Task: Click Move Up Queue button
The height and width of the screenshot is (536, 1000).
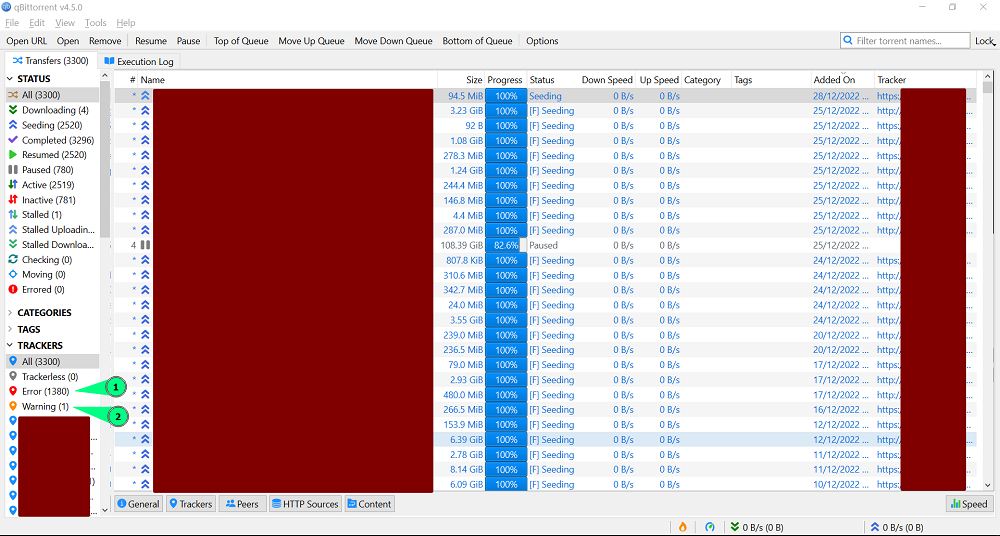Action: click(311, 41)
